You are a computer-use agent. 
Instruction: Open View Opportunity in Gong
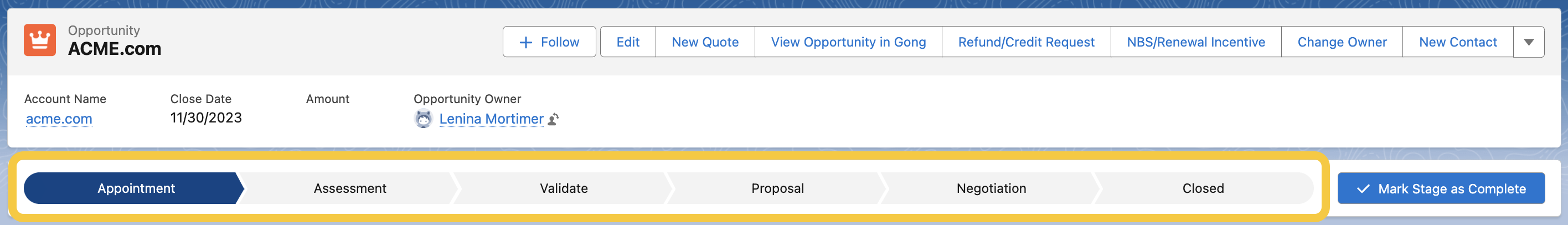click(x=848, y=42)
